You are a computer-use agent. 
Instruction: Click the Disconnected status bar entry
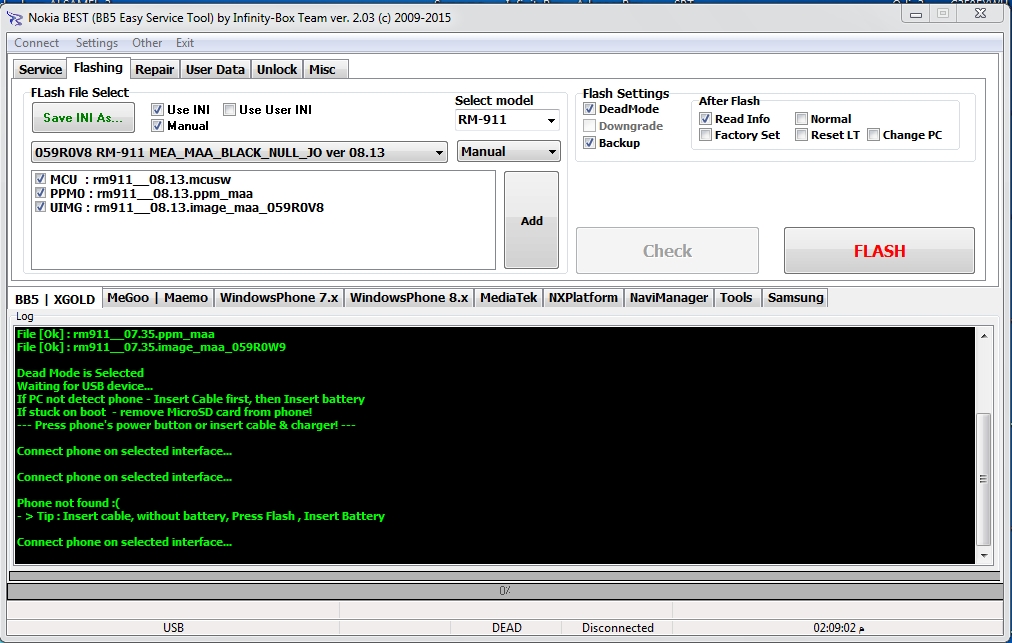tap(617, 628)
